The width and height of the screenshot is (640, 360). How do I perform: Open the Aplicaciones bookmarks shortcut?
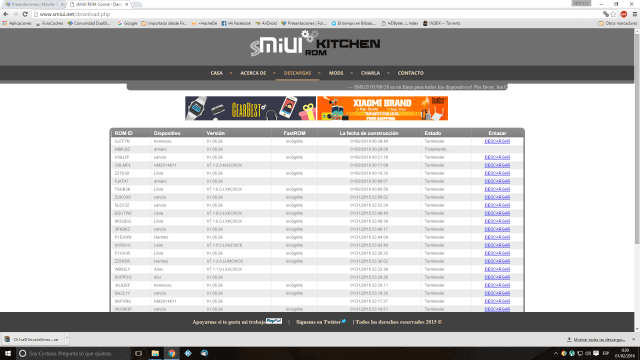[x=17, y=23]
